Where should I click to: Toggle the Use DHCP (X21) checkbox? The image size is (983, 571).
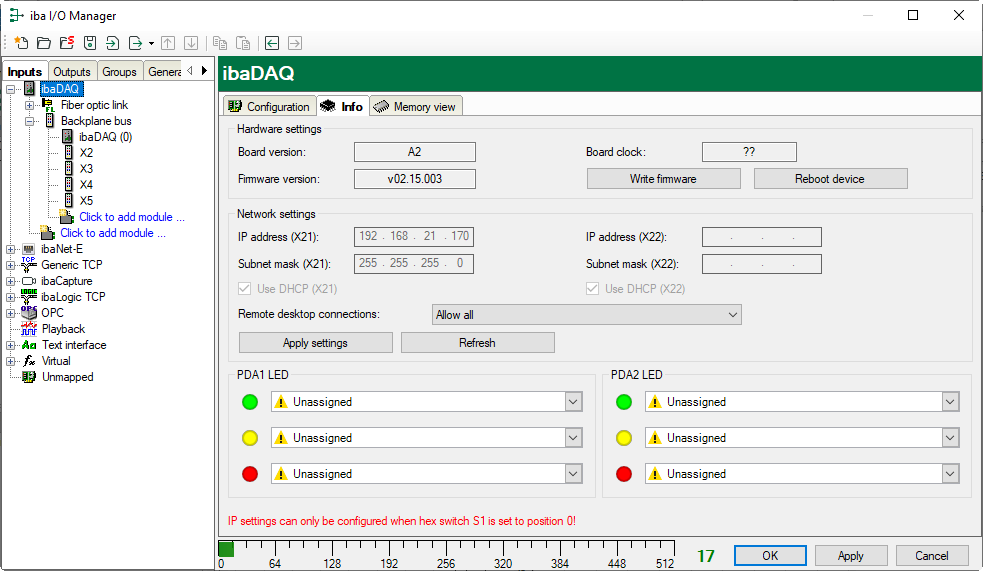click(244, 289)
